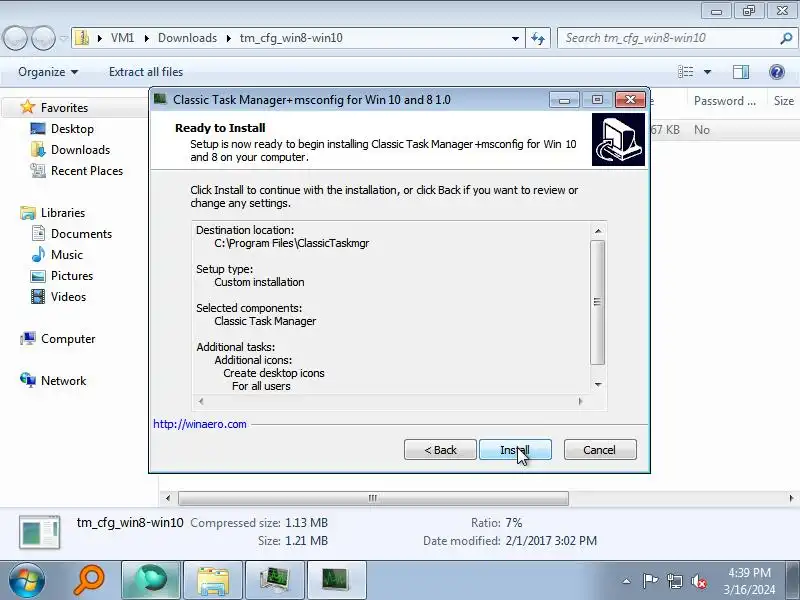
Task: Click the muted volume tray icon
Action: coord(698,581)
